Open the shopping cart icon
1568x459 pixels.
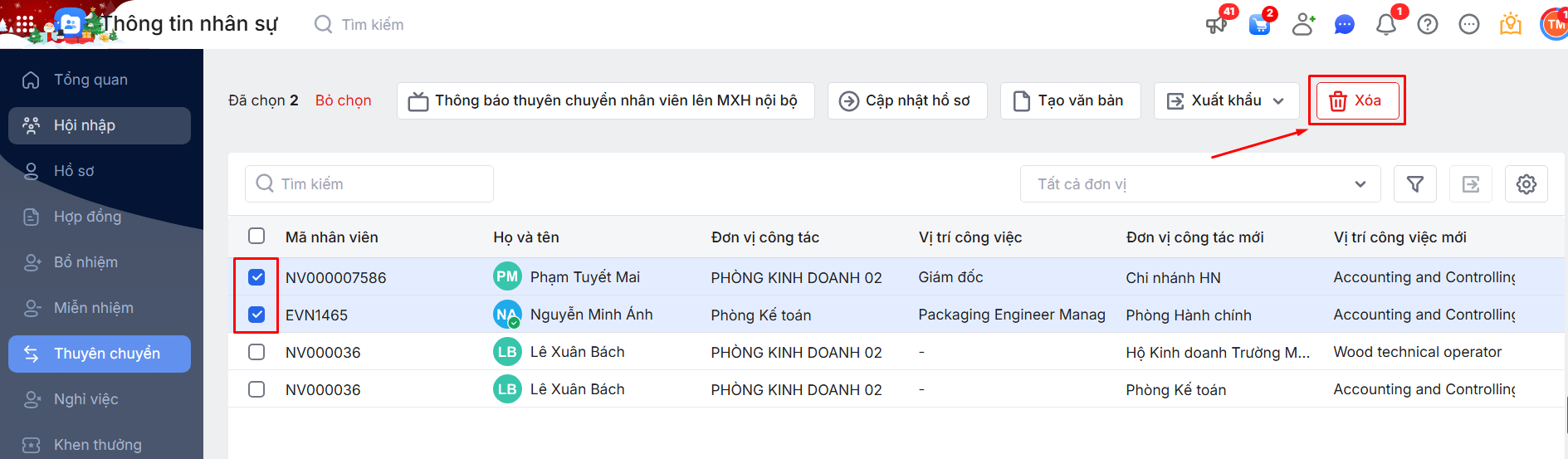tap(1259, 25)
